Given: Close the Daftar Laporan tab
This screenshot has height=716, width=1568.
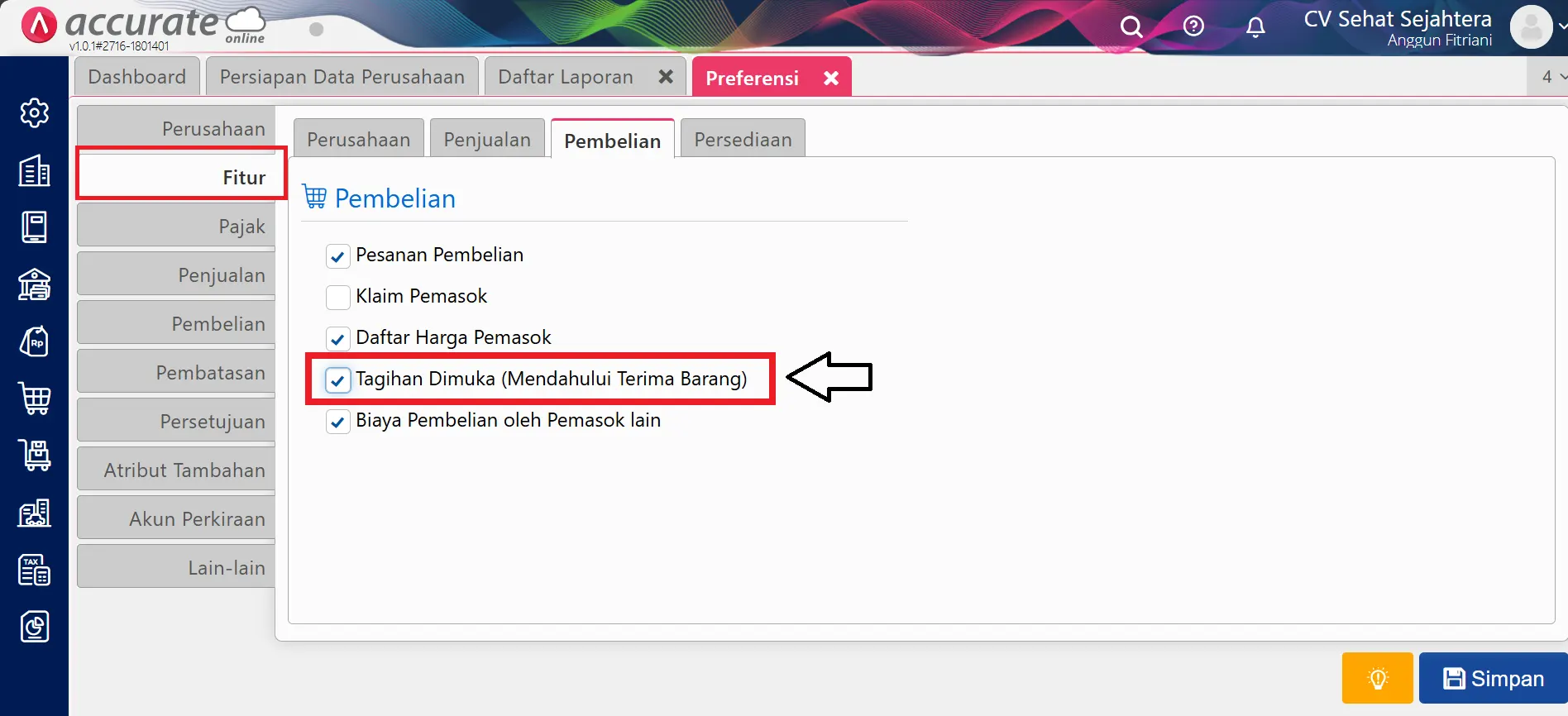Looking at the screenshot, I should pyautogui.click(x=666, y=77).
